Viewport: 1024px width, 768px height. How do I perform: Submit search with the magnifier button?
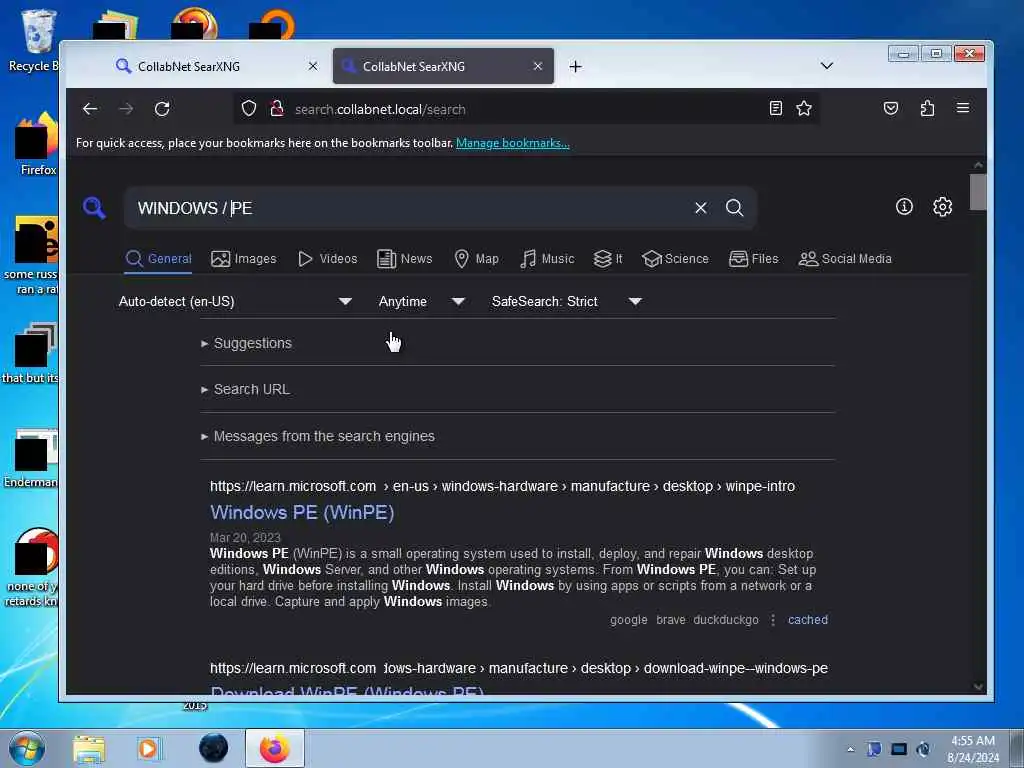pyautogui.click(x=735, y=208)
